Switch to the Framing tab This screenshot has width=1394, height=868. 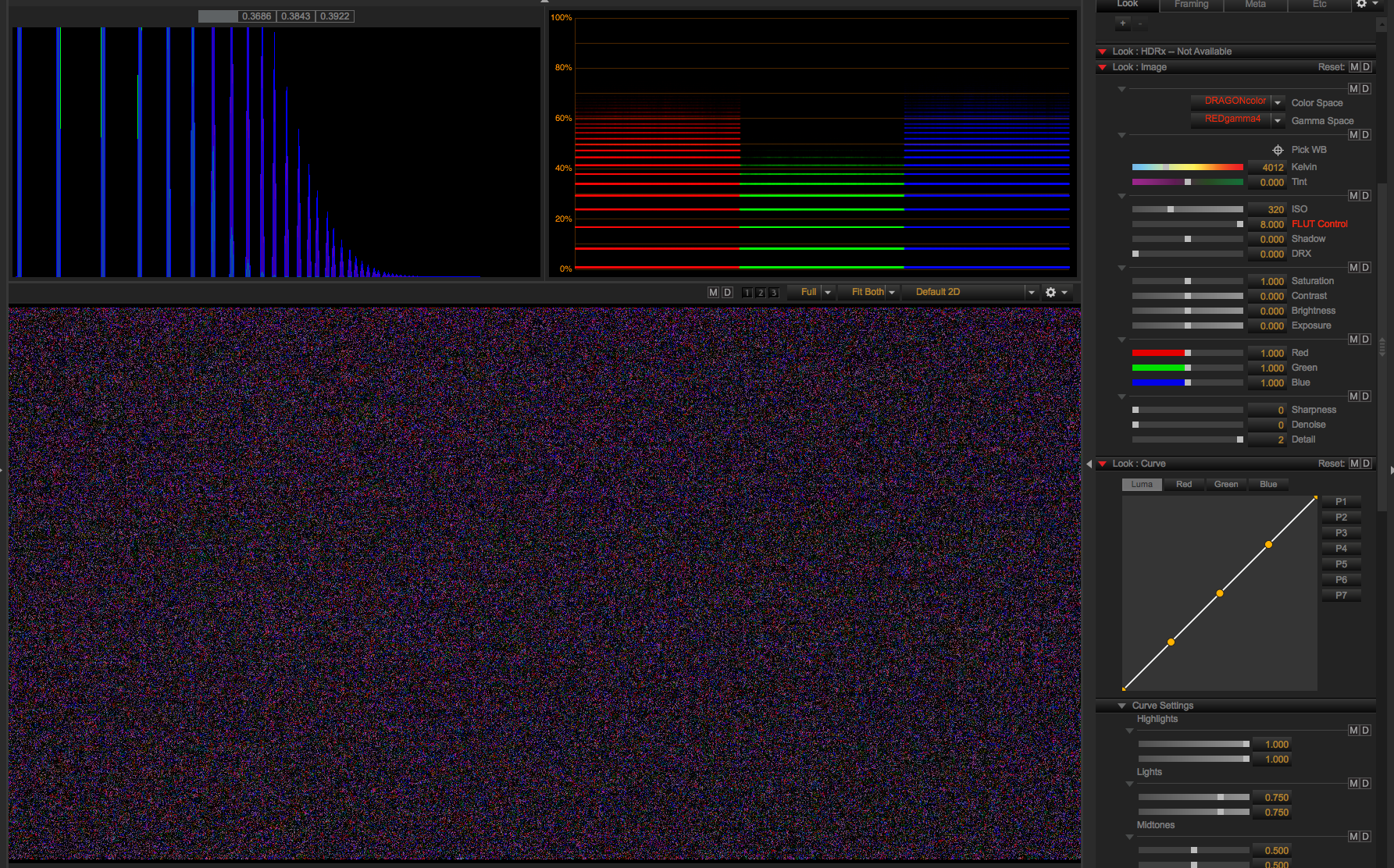[x=1192, y=5]
